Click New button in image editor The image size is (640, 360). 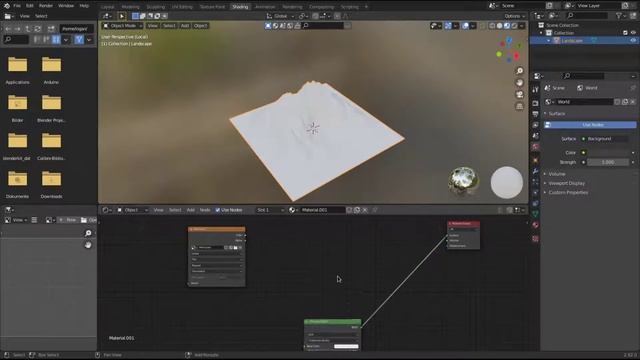point(68,220)
